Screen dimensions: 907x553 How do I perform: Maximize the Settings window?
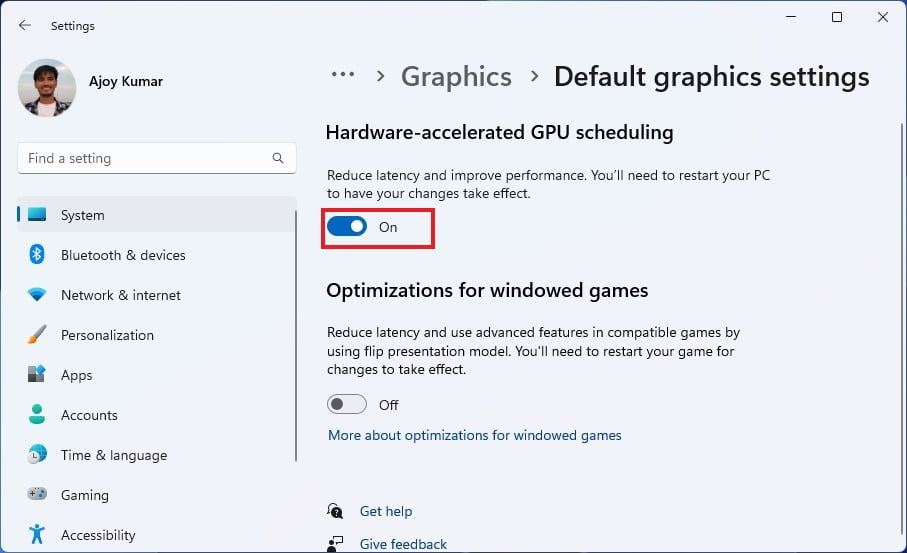[836, 17]
